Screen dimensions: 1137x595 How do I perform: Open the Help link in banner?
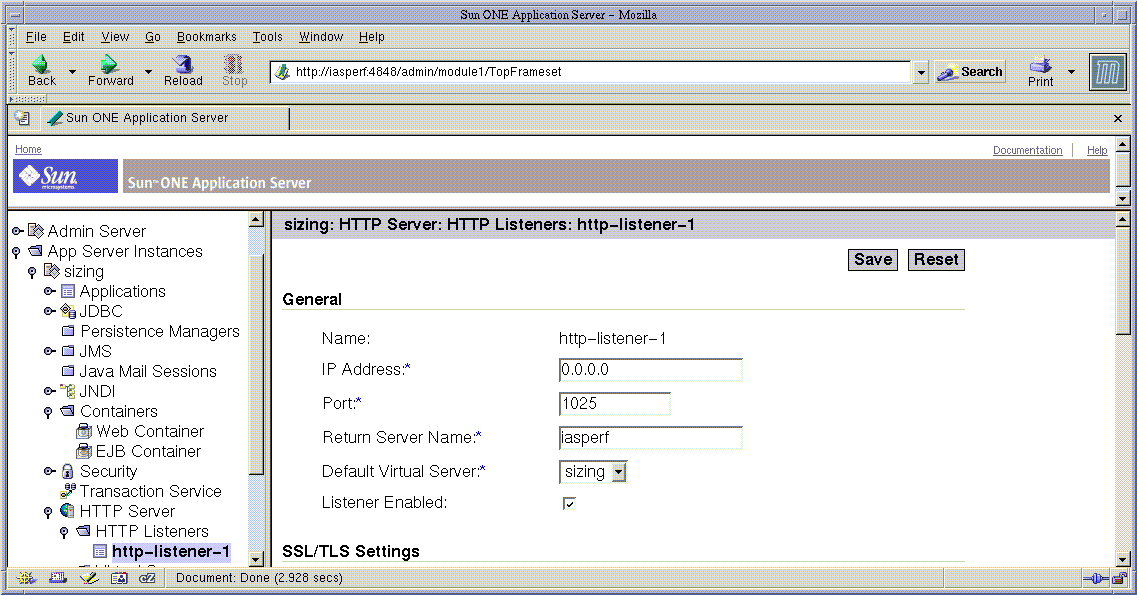pyautogui.click(x=1096, y=150)
